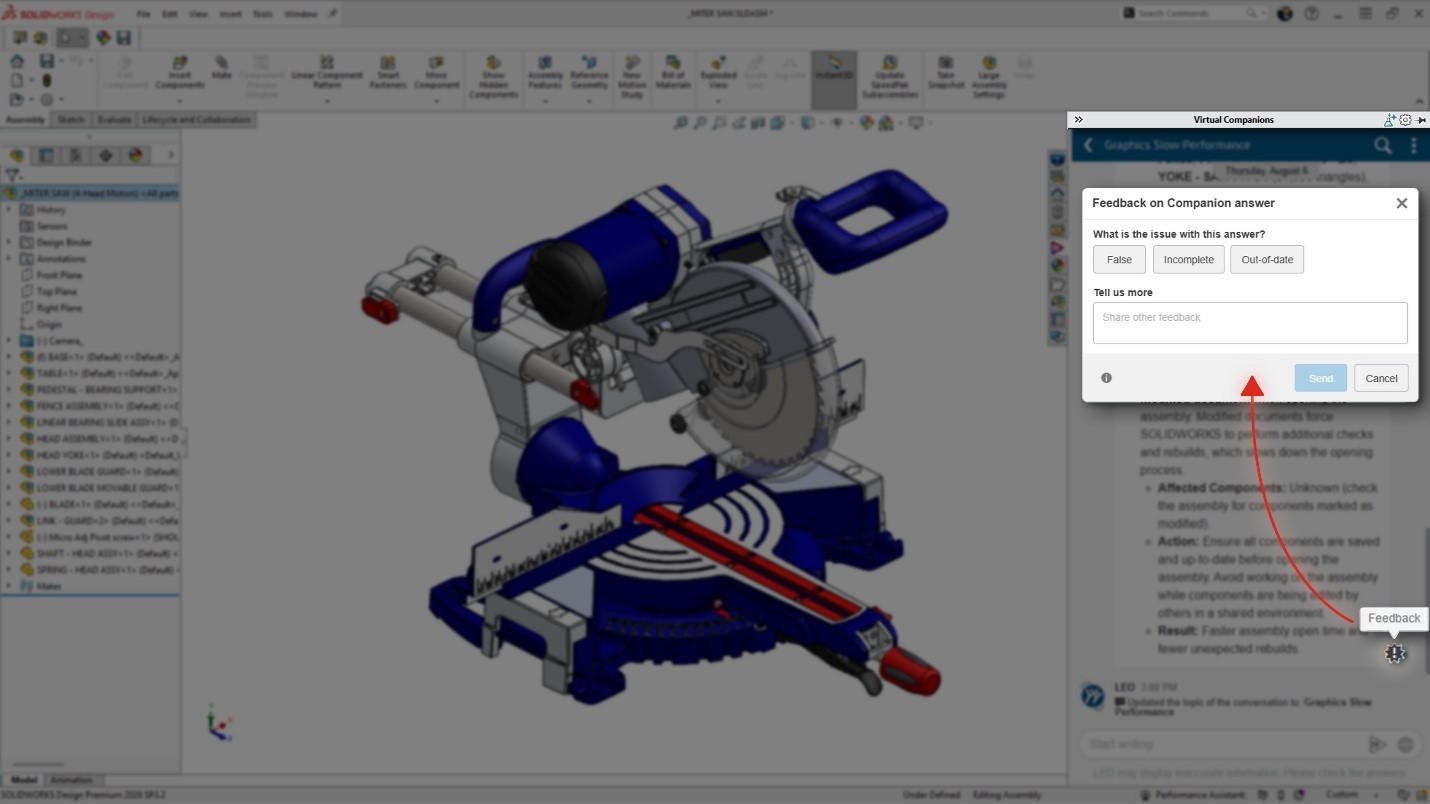The image size is (1430, 804).
Task: Open Large Assembly Settings
Action: point(988,76)
